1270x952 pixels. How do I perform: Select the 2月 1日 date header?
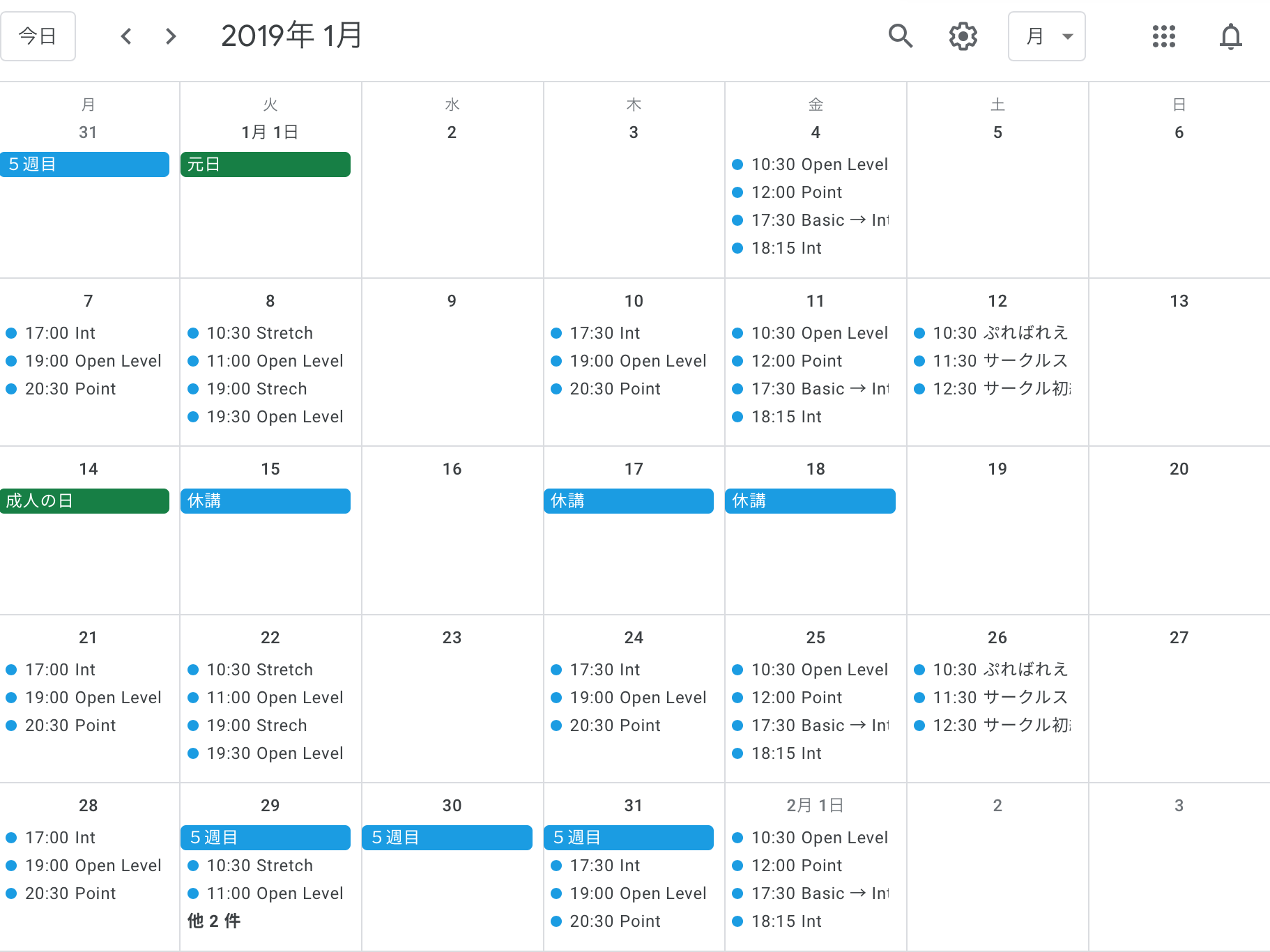click(x=815, y=806)
